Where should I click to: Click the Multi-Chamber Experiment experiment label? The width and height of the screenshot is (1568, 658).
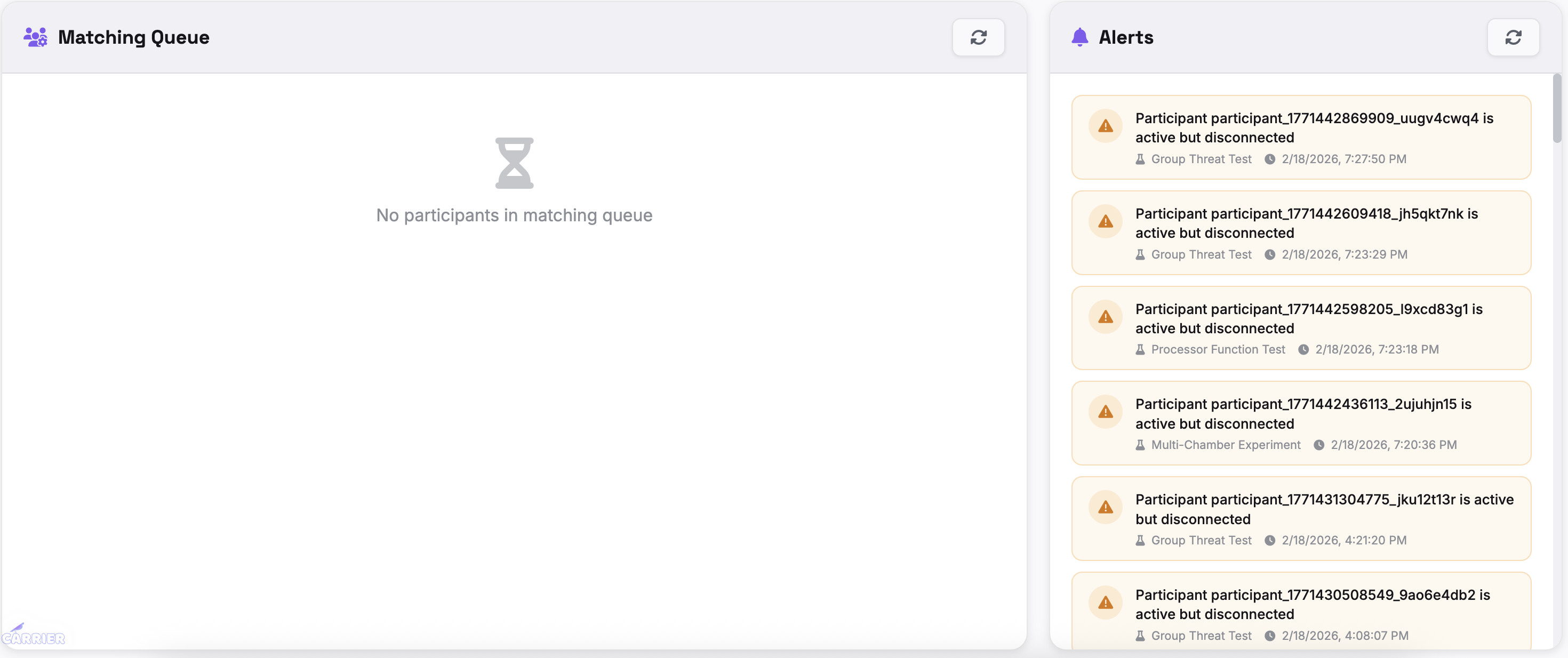click(1225, 444)
